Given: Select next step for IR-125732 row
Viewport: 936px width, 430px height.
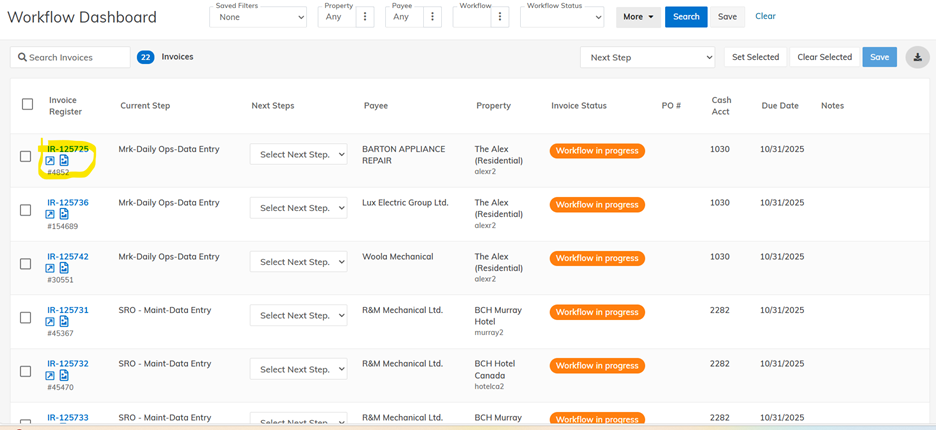Looking at the screenshot, I should point(298,370).
